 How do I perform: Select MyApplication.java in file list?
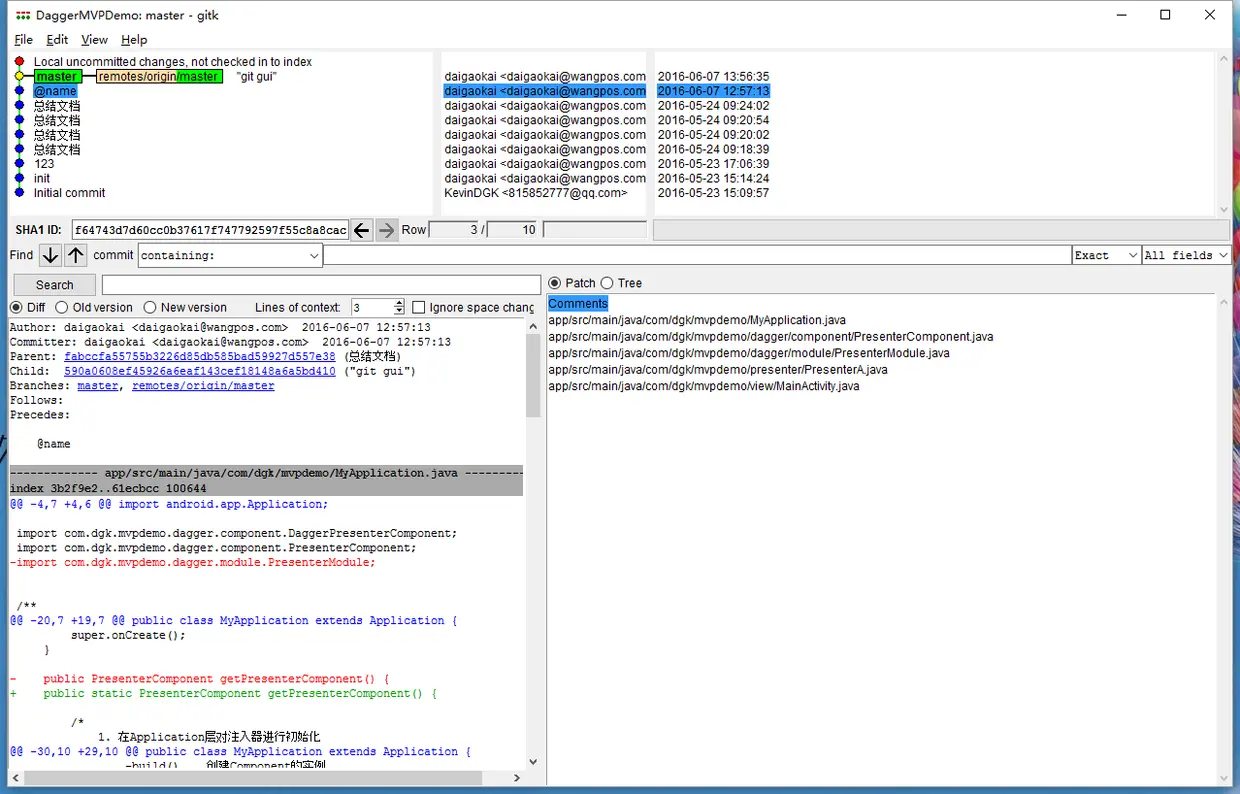697,320
